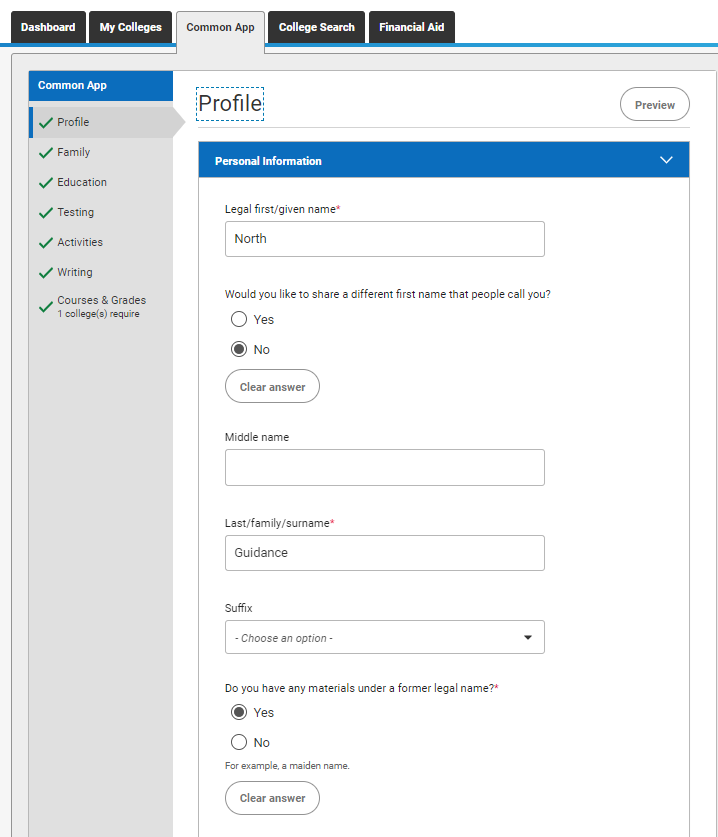The image size is (718, 837).
Task: Select Yes for sharing a different first name
Action: coord(239,319)
